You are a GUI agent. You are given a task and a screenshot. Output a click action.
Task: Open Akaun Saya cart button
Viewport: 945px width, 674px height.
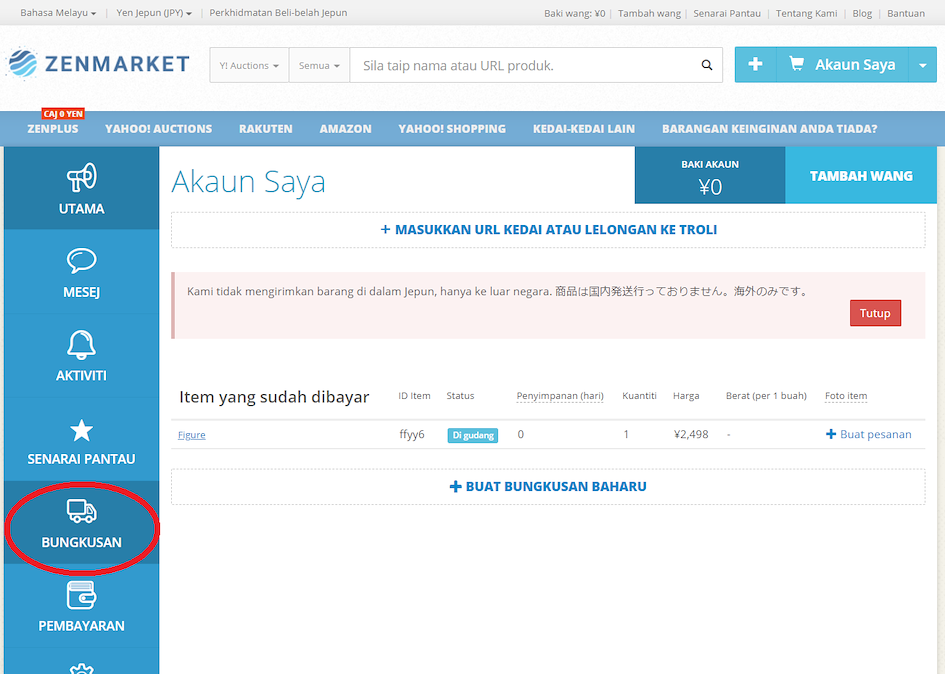pos(843,65)
